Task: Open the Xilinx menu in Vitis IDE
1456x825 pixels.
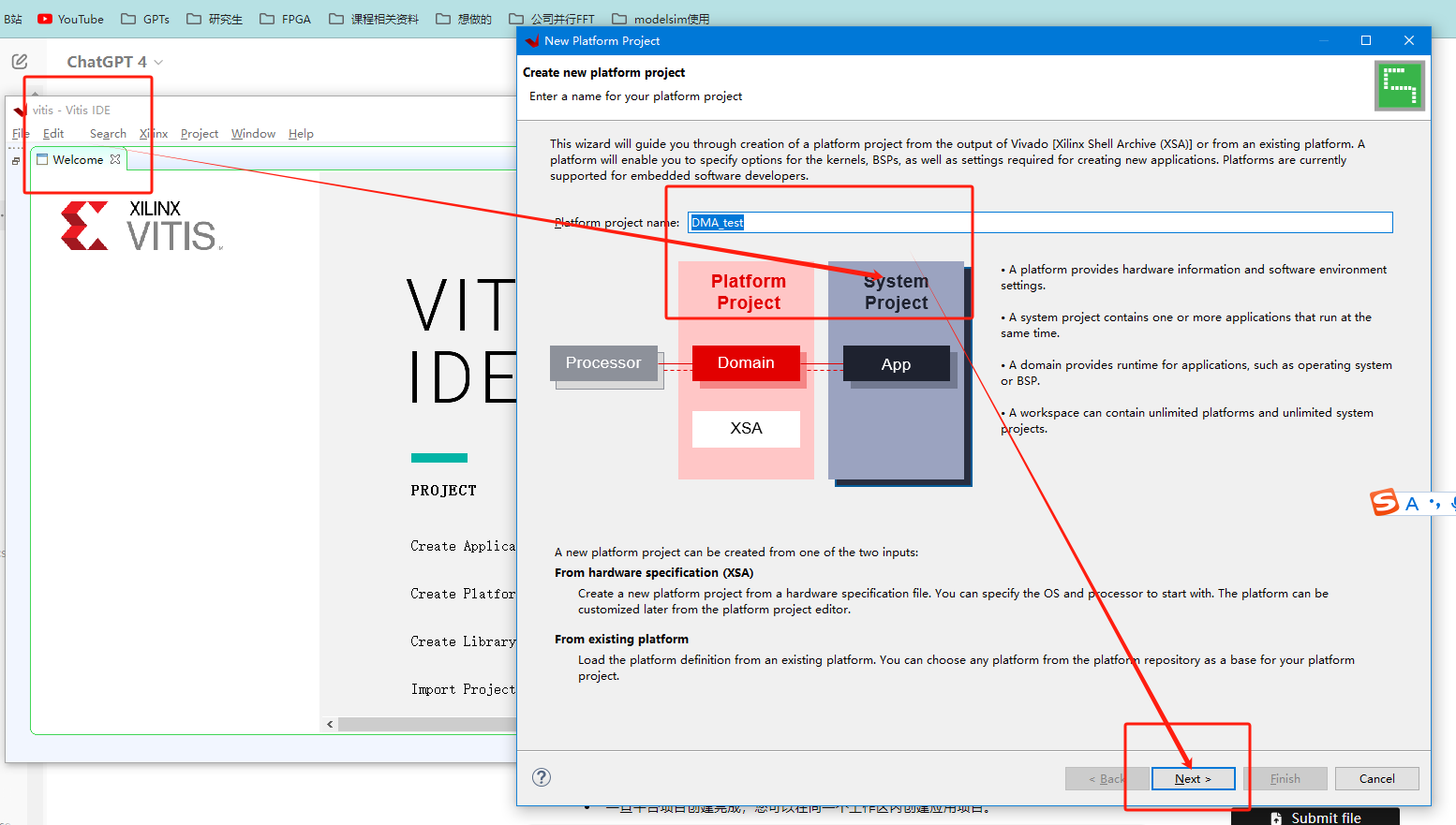Action: [154, 134]
